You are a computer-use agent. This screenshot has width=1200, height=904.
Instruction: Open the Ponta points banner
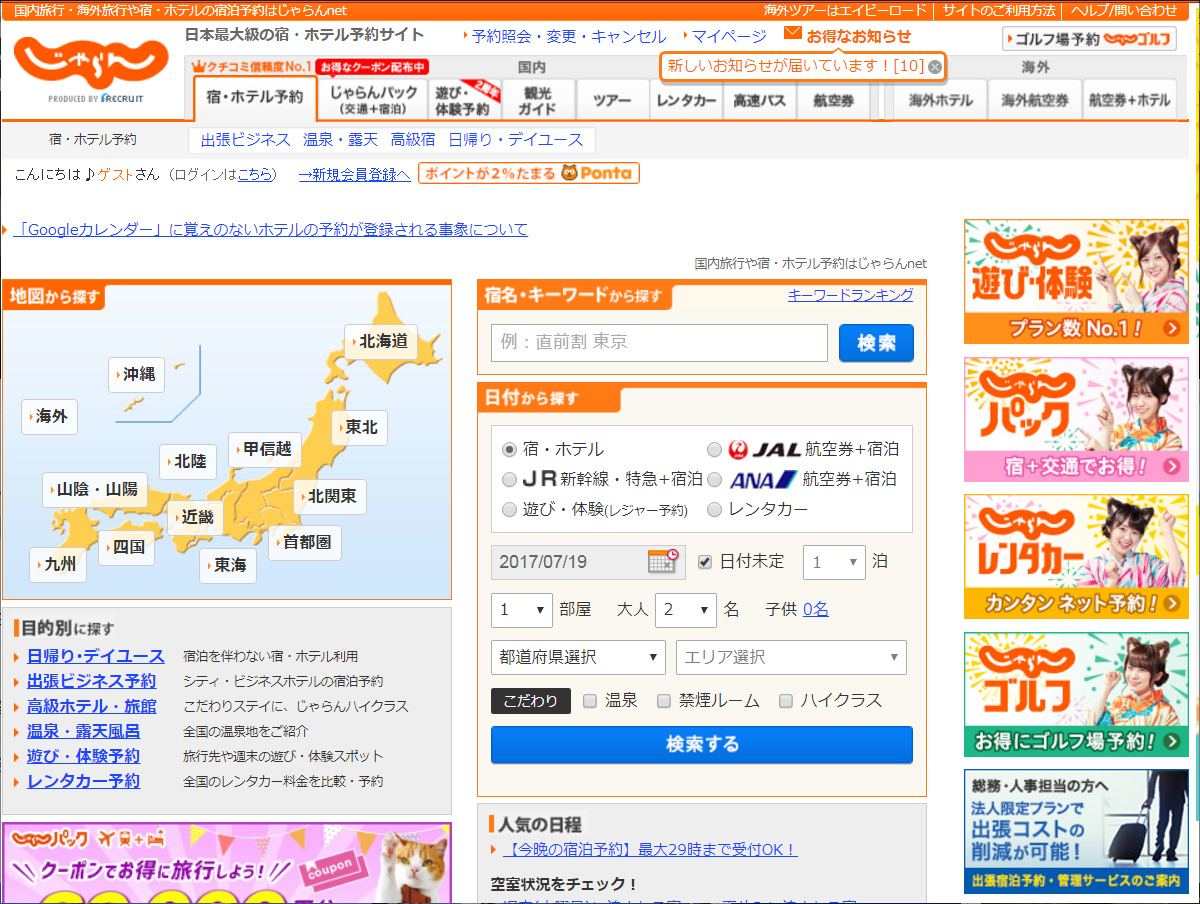pos(529,173)
